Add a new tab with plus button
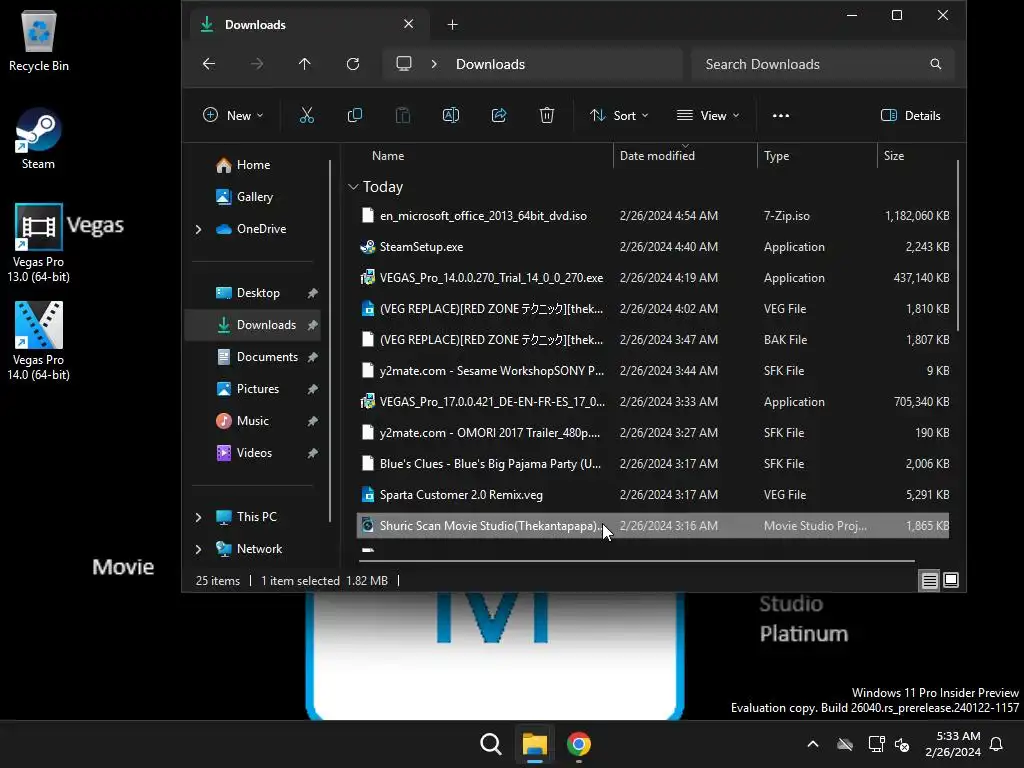Screen dimensions: 1024x768 pyautogui.click(x=453, y=25)
